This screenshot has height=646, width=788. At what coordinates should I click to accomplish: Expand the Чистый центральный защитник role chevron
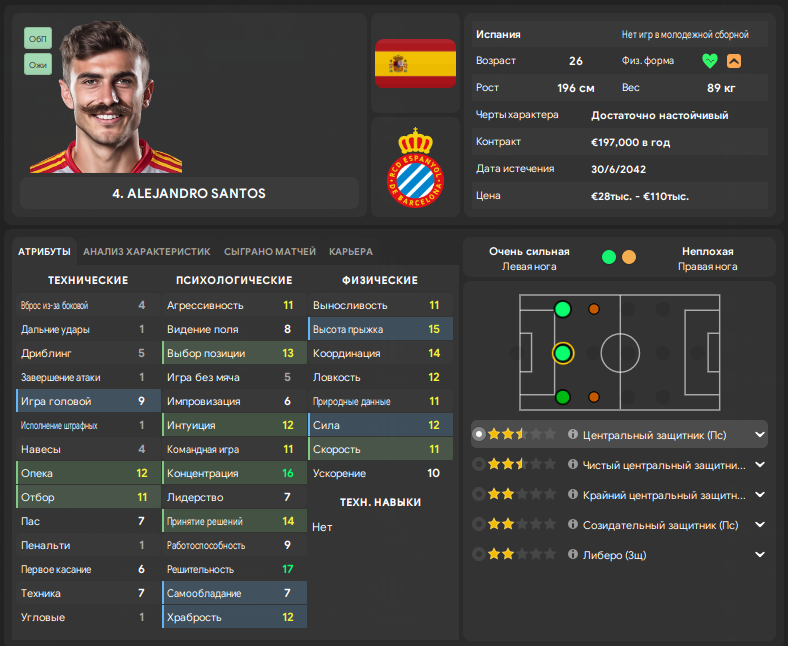(x=760, y=465)
